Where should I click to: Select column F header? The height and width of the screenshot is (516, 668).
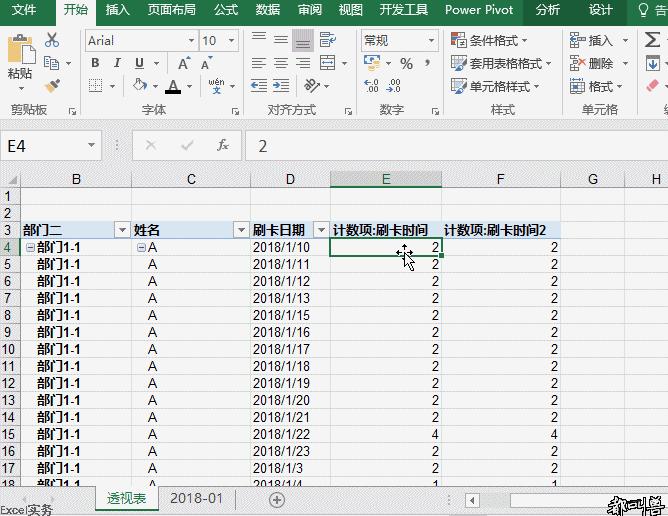click(x=501, y=179)
